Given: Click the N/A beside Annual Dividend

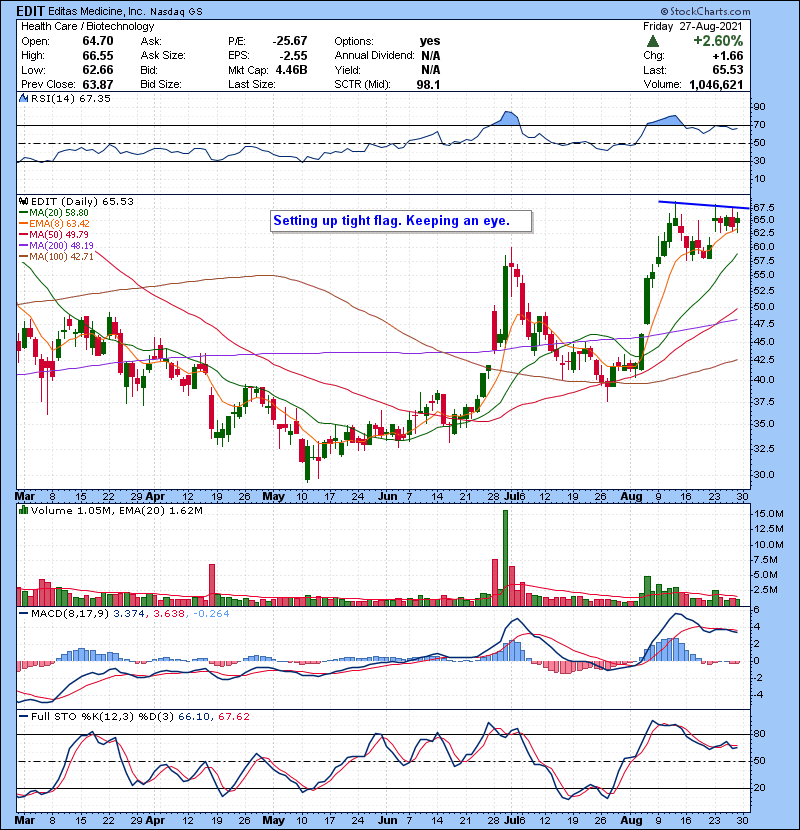Looking at the screenshot, I should coord(430,56).
